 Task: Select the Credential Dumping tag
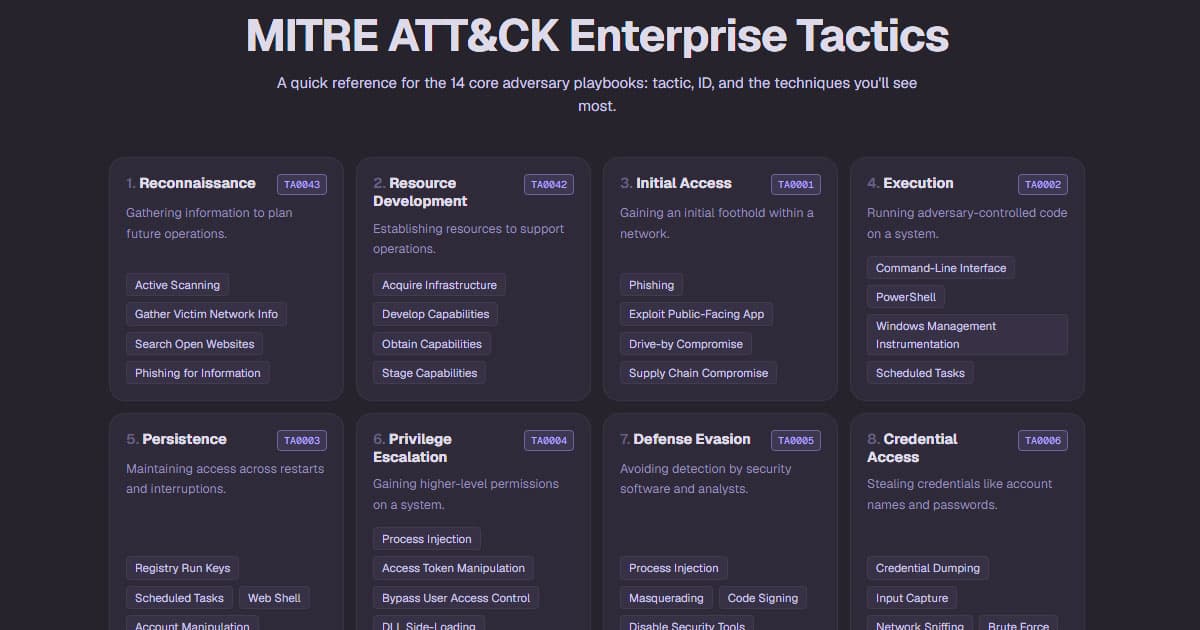[928, 568]
